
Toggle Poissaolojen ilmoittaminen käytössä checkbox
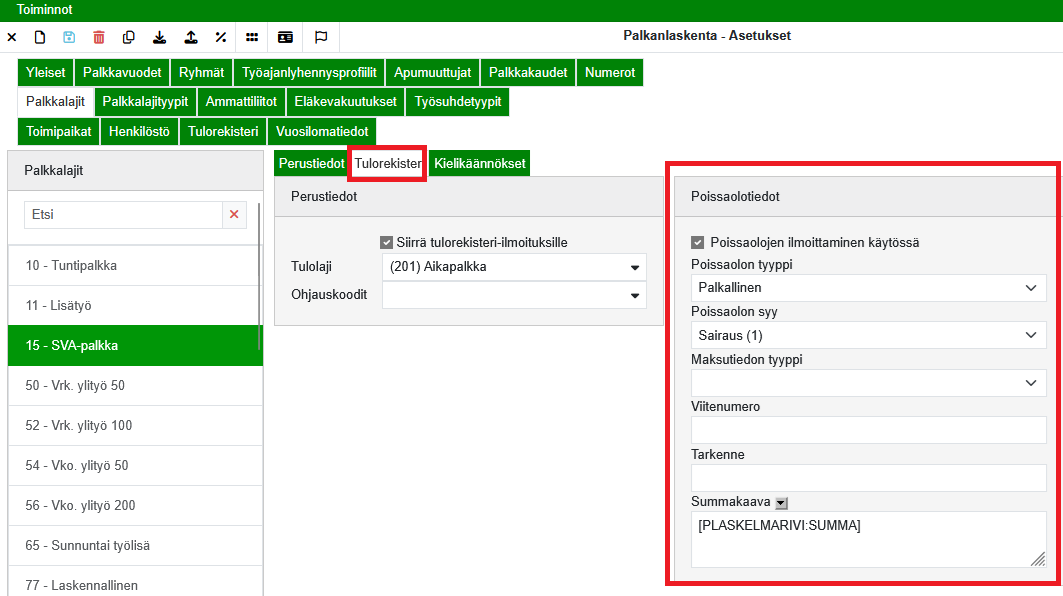[698, 242]
